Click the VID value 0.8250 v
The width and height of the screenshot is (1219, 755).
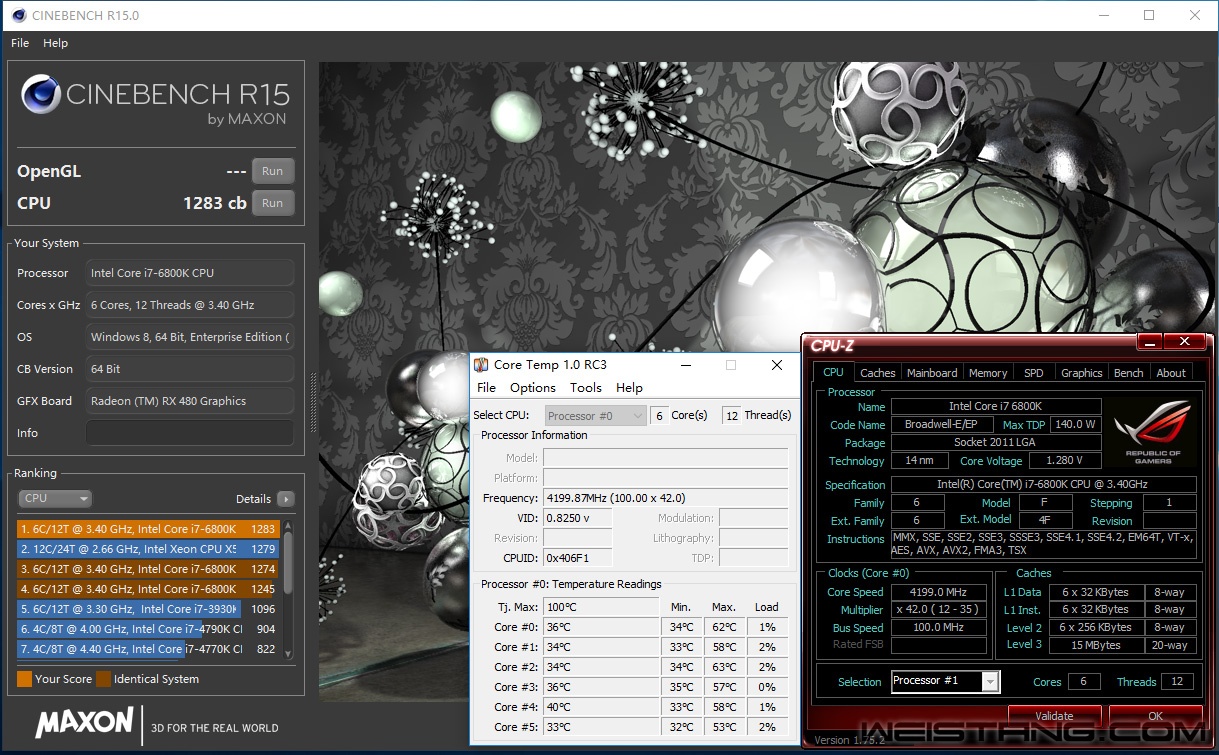point(578,518)
